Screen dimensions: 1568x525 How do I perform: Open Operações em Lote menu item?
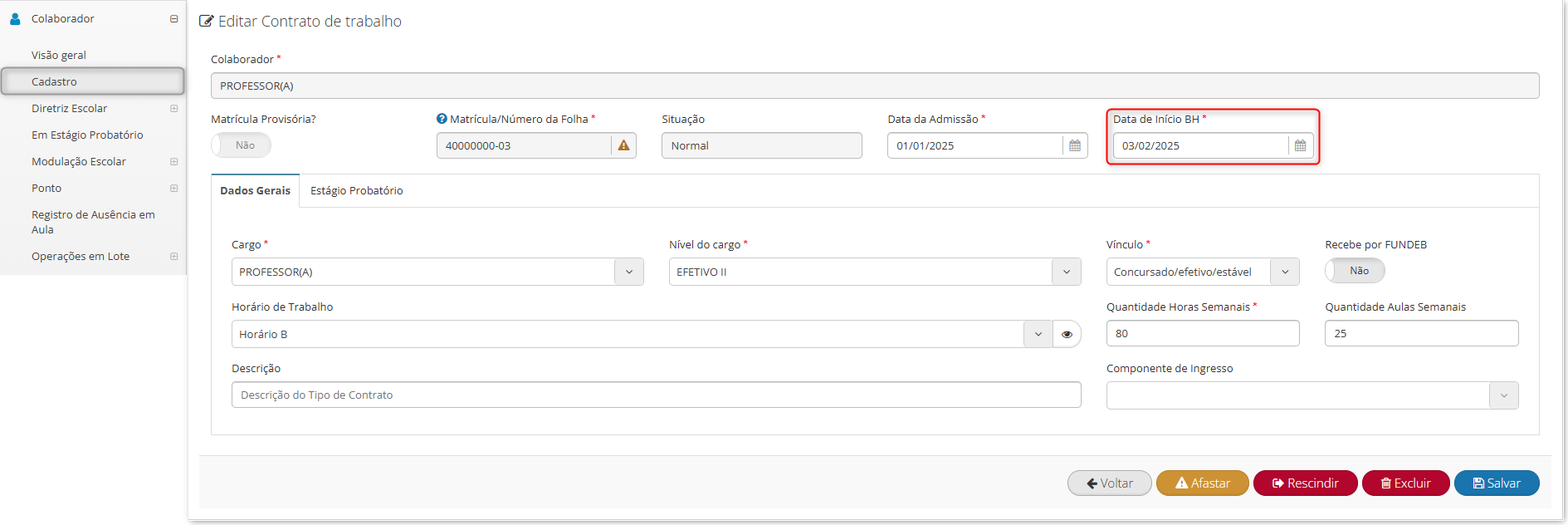[81, 256]
